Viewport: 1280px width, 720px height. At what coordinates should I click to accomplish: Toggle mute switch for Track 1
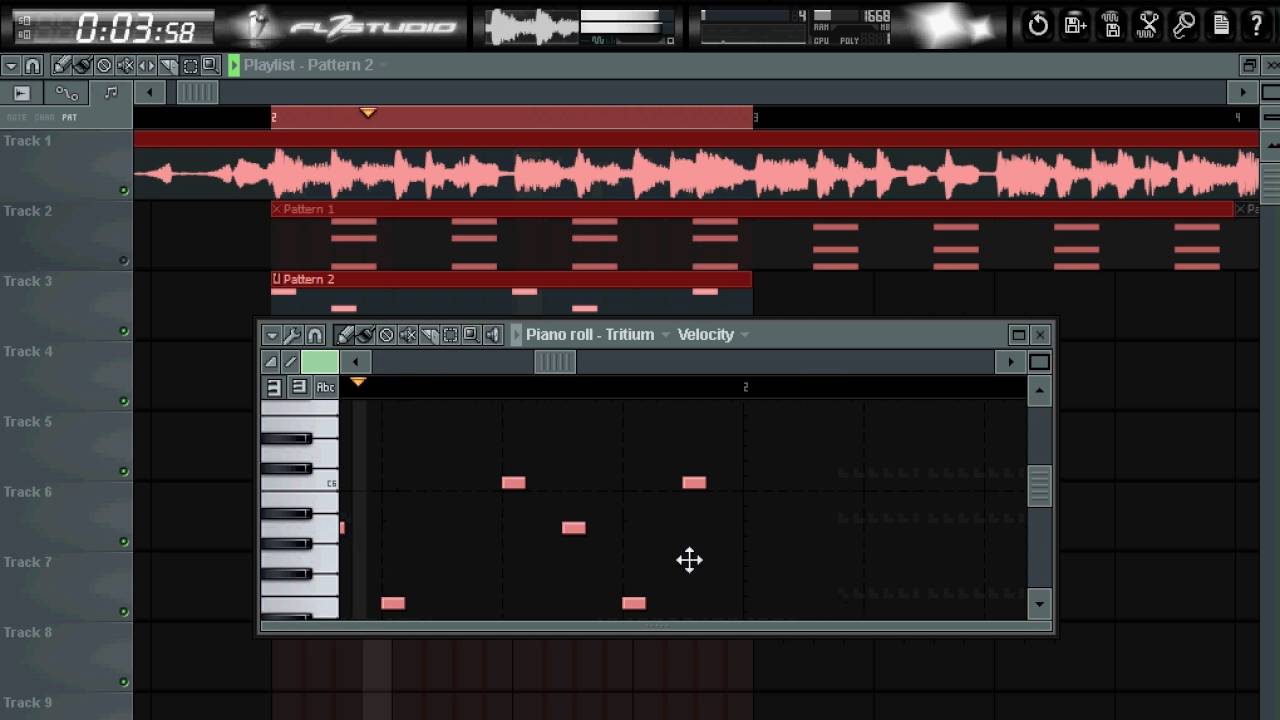pyautogui.click(x=124, y=190)
